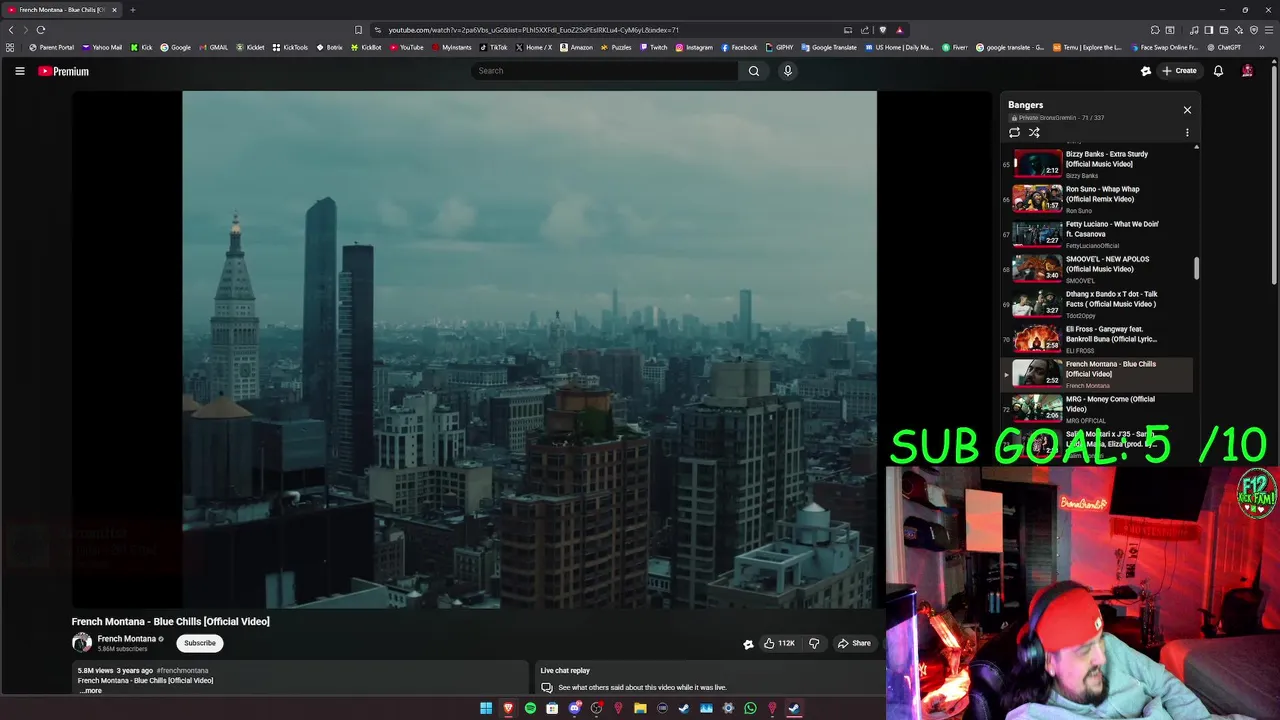Open Instagram bookmark
The width and height of the screenshot is (1280, 720).
coord(694,47)
